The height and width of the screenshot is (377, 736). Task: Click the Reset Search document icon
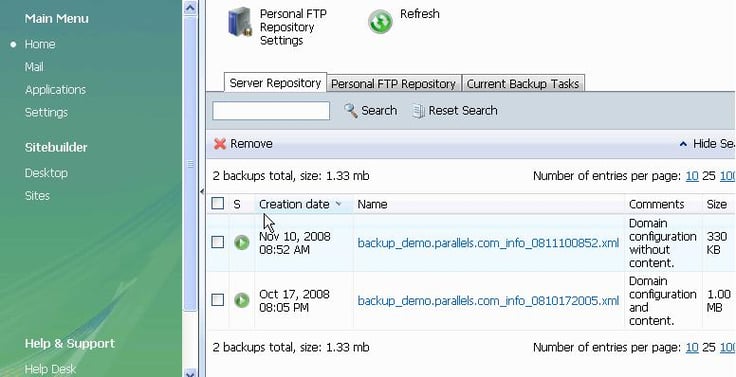click(419, 111)
